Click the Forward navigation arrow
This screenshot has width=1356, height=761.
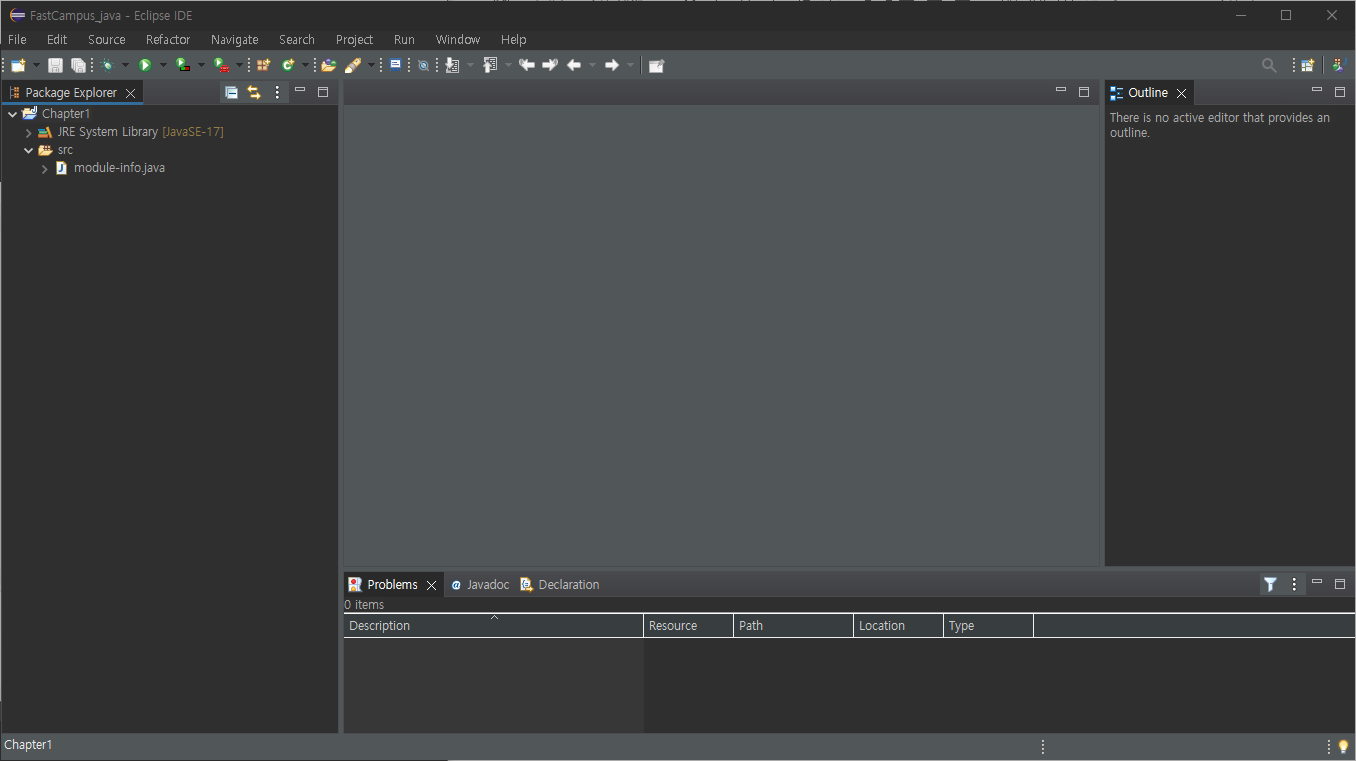pos(612,65)
